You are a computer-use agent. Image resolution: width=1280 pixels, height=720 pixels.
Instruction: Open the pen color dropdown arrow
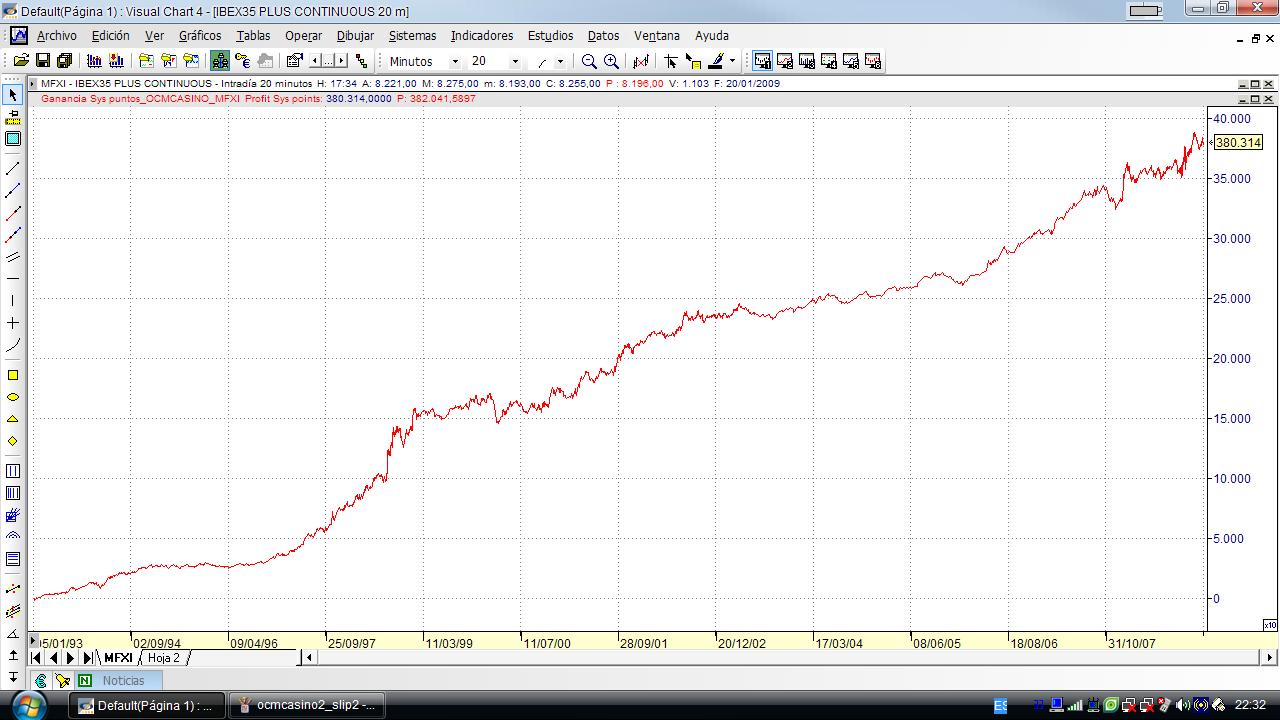[732, 62]
